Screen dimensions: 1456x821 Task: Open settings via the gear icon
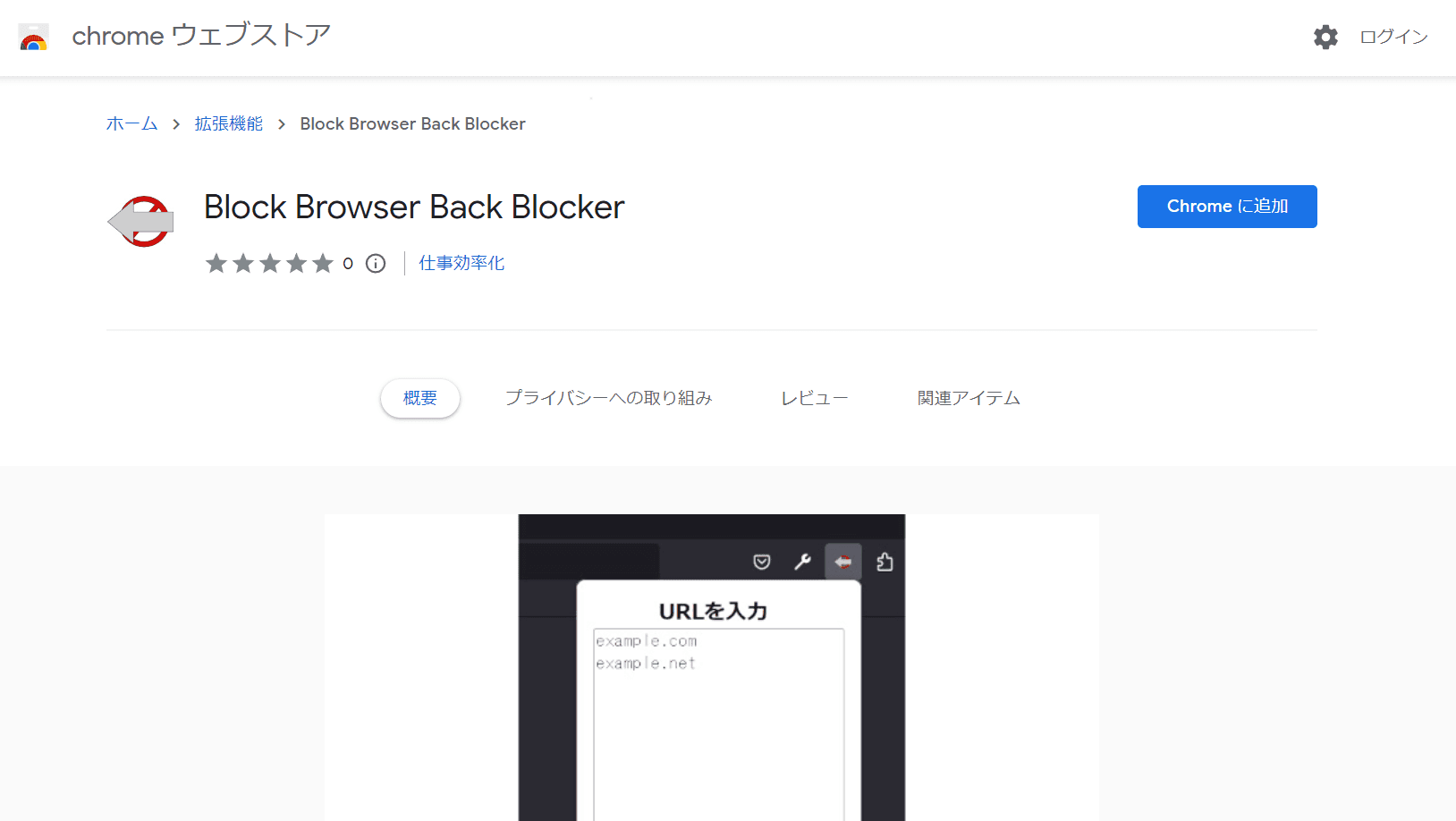click(1325, 37)
